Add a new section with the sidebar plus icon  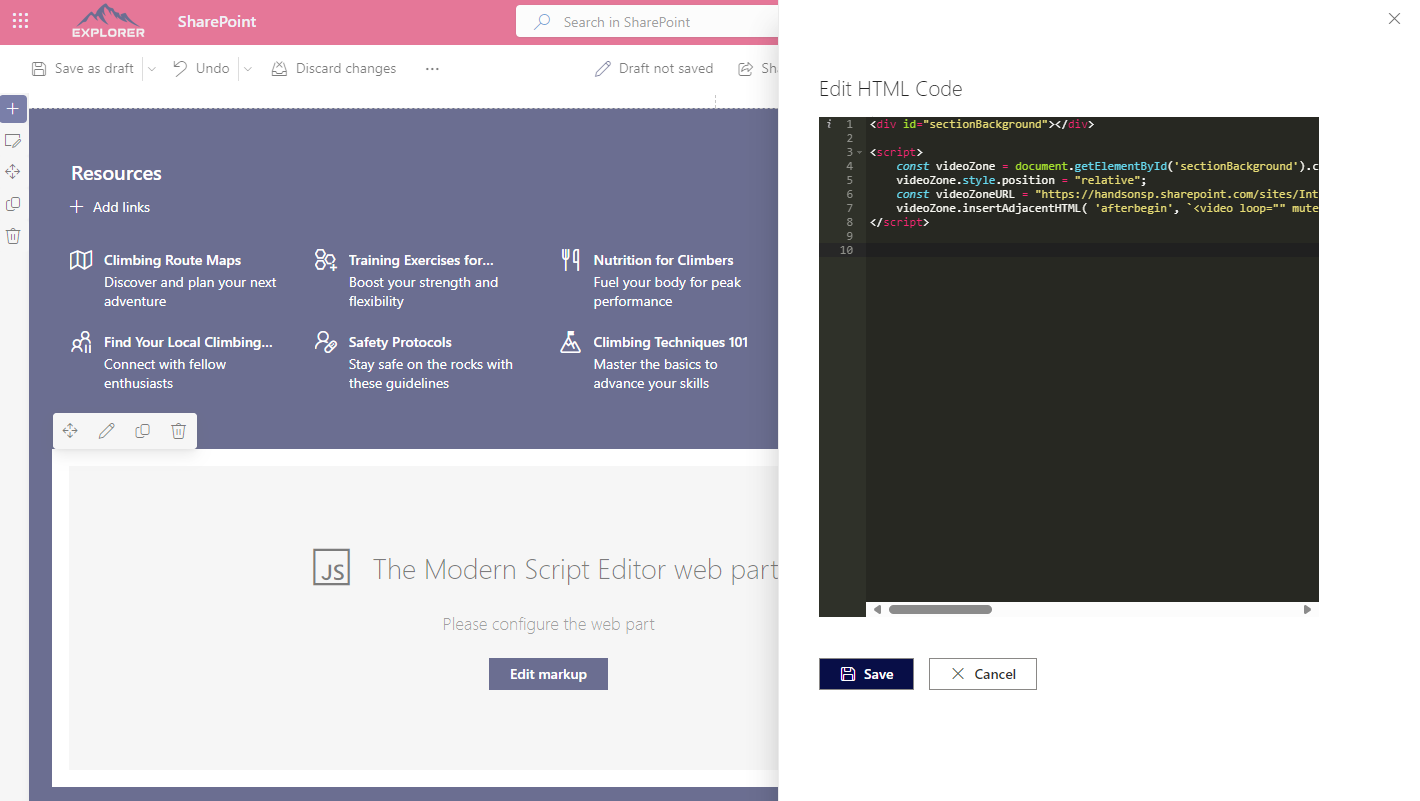tap(12, 108)
